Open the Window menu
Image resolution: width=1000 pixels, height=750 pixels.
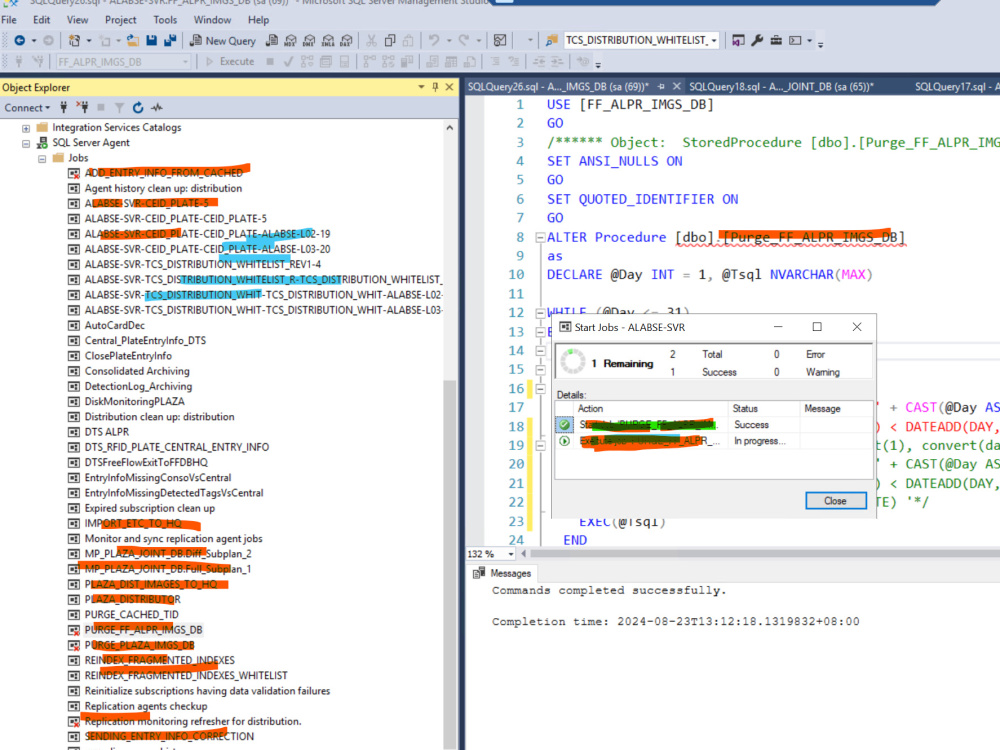point(212,20)
